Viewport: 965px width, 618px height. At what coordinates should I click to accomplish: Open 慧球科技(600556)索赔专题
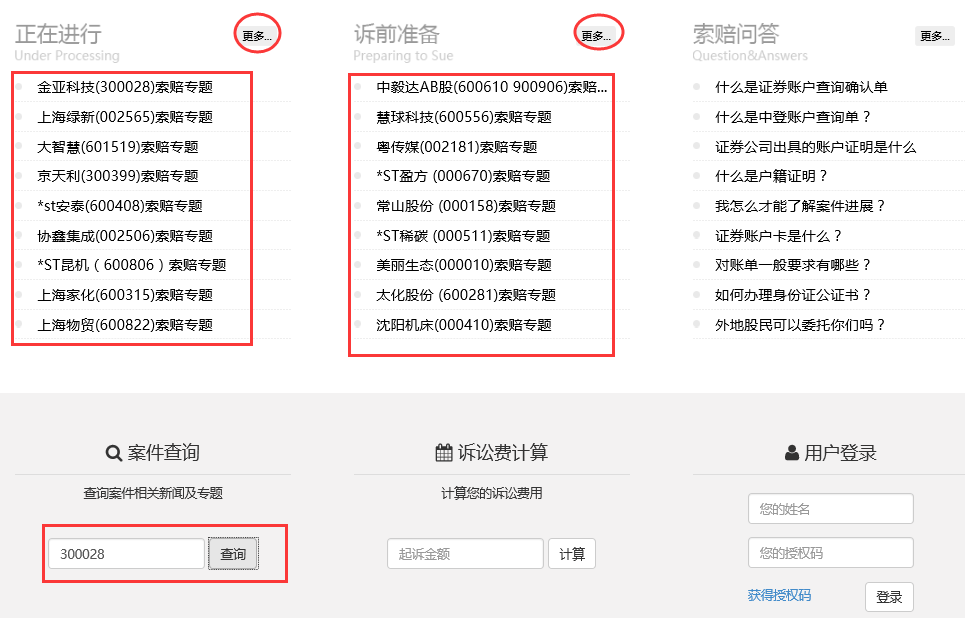pos(464,117)
